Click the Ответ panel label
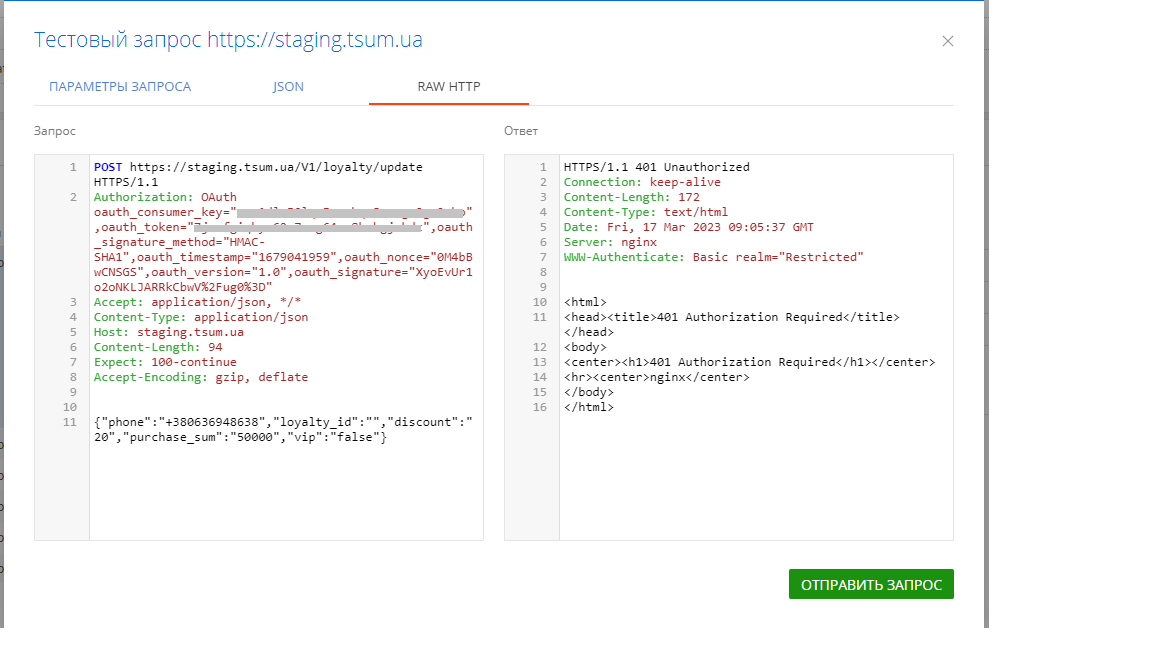 521,131
